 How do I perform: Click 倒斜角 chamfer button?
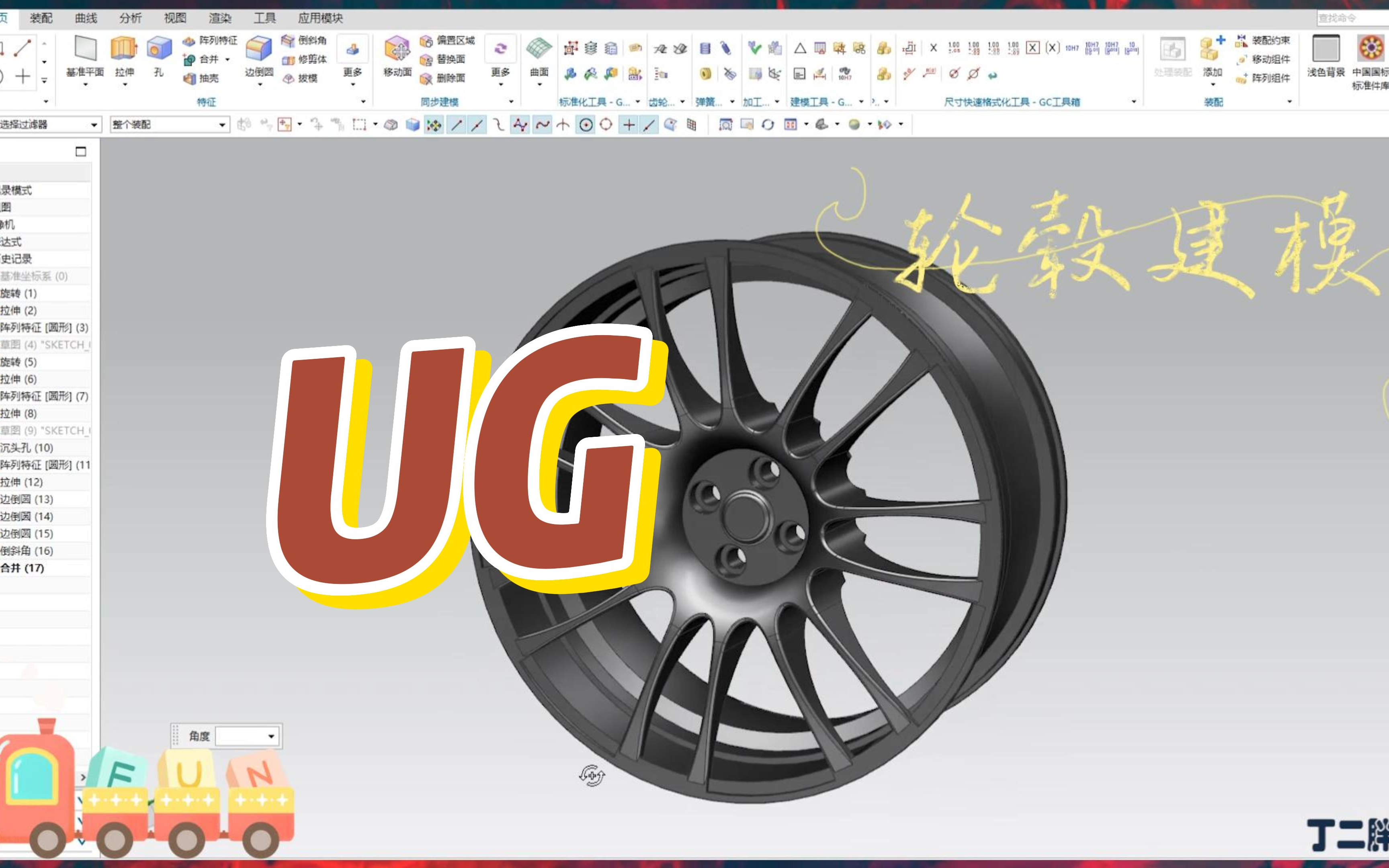(x=305, y=40)
